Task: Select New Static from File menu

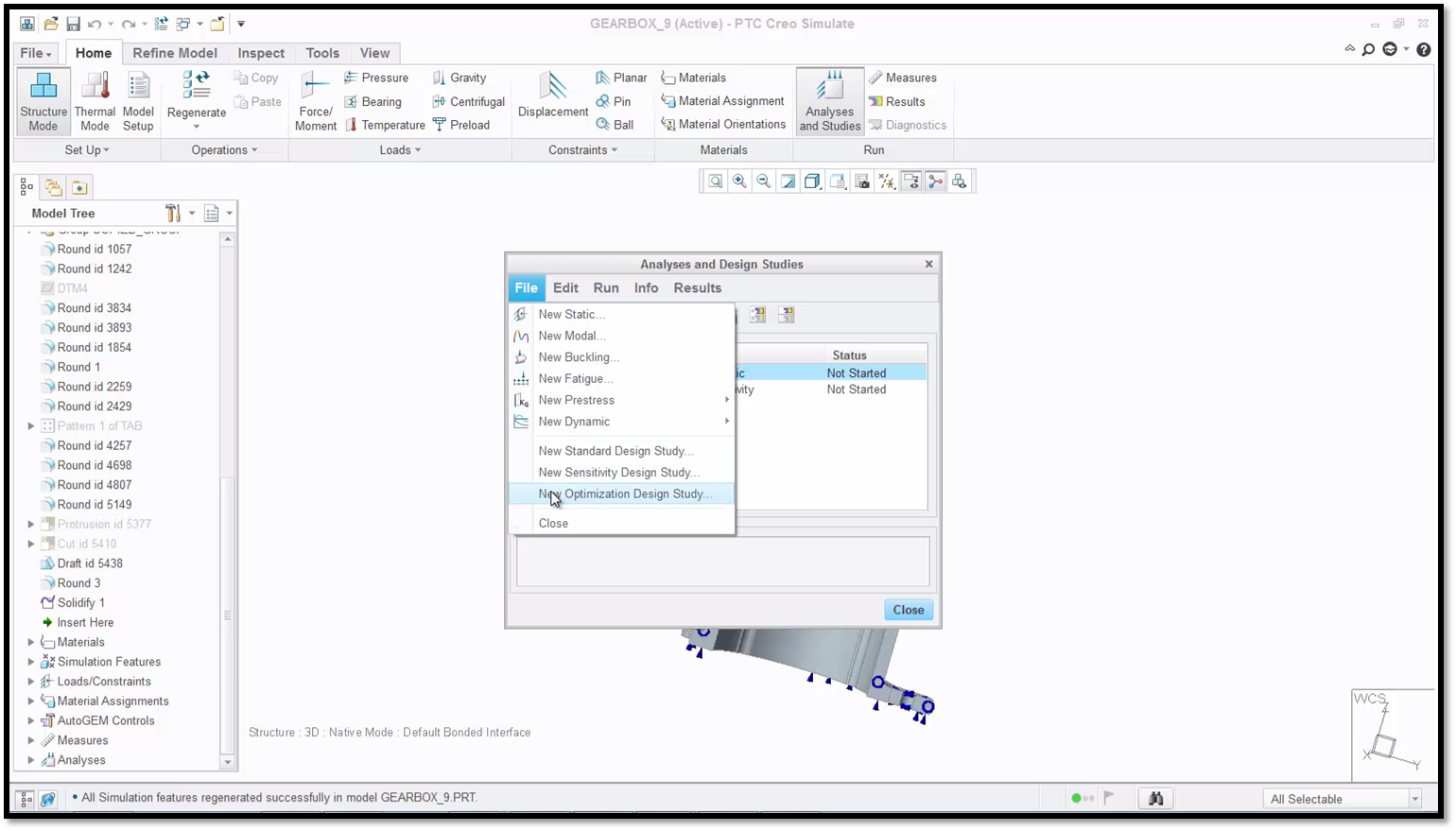Action: click(622, 315)
